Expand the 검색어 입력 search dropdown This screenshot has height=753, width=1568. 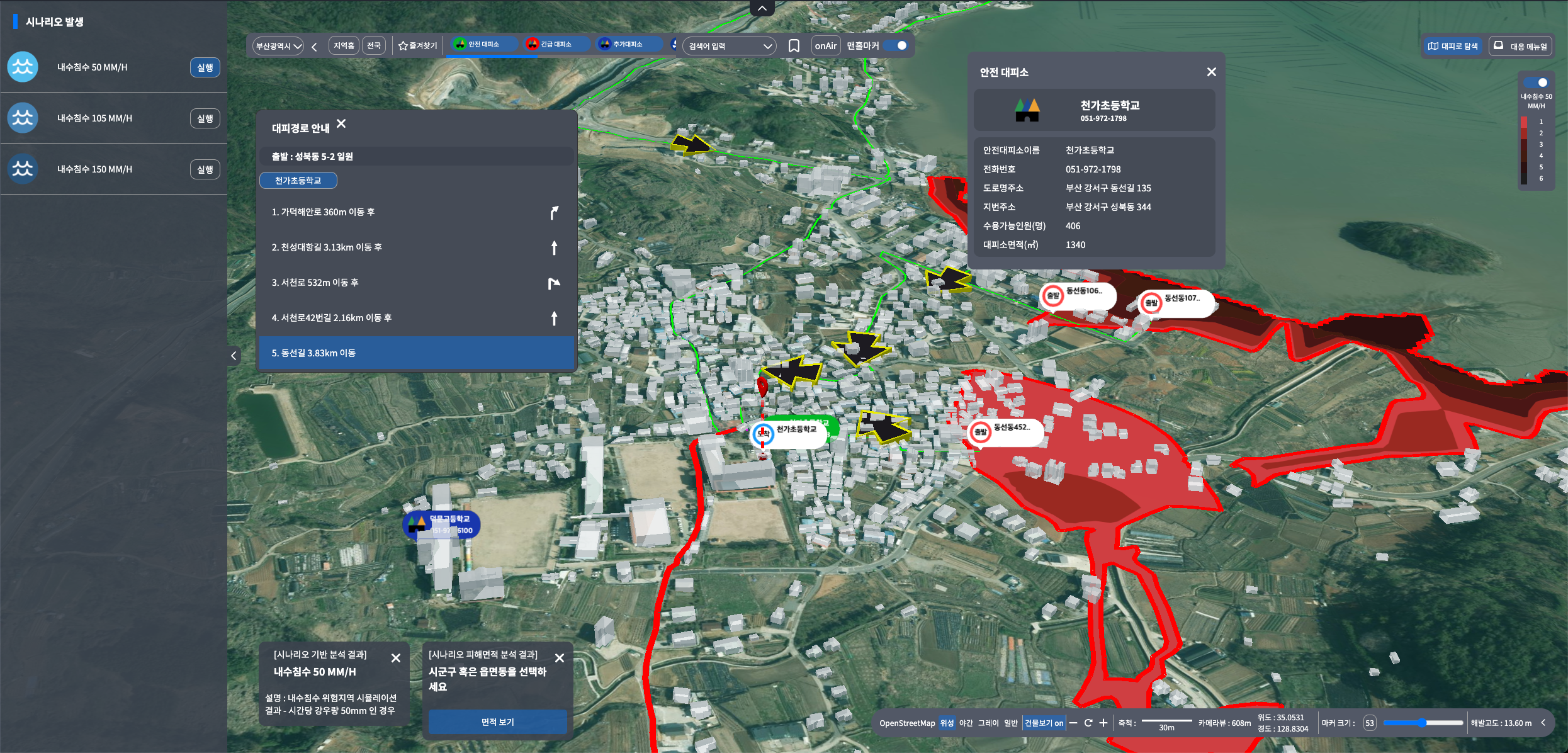tap(730, 46)
